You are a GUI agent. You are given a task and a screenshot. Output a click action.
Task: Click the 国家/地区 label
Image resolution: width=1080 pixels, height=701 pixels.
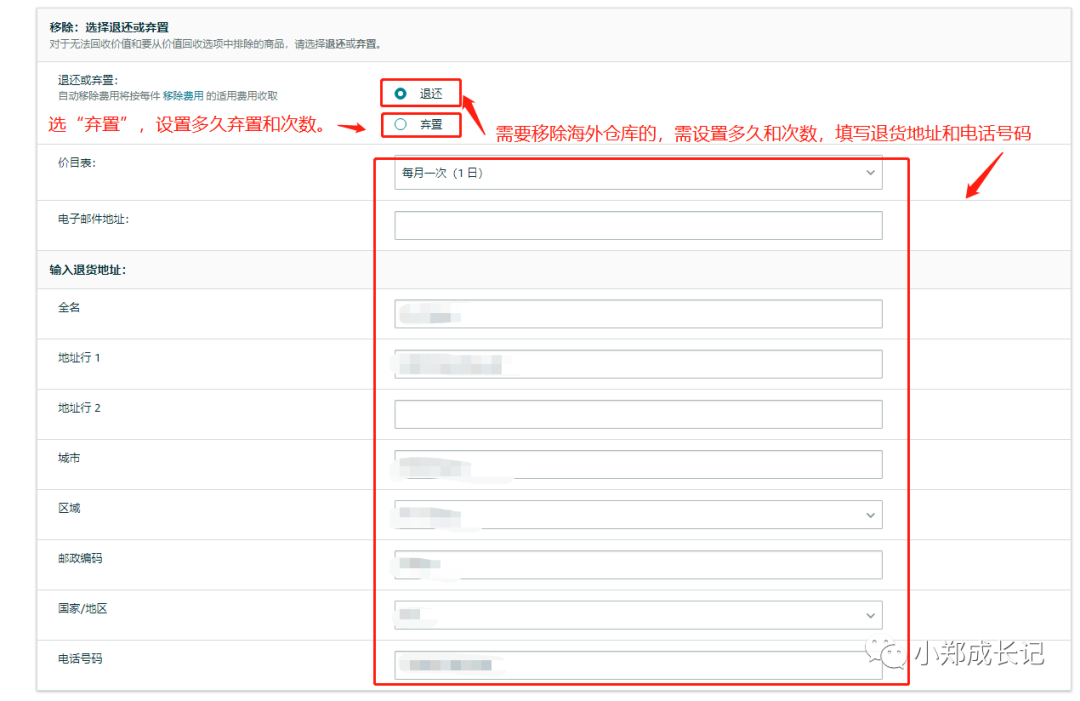point(83,609)
